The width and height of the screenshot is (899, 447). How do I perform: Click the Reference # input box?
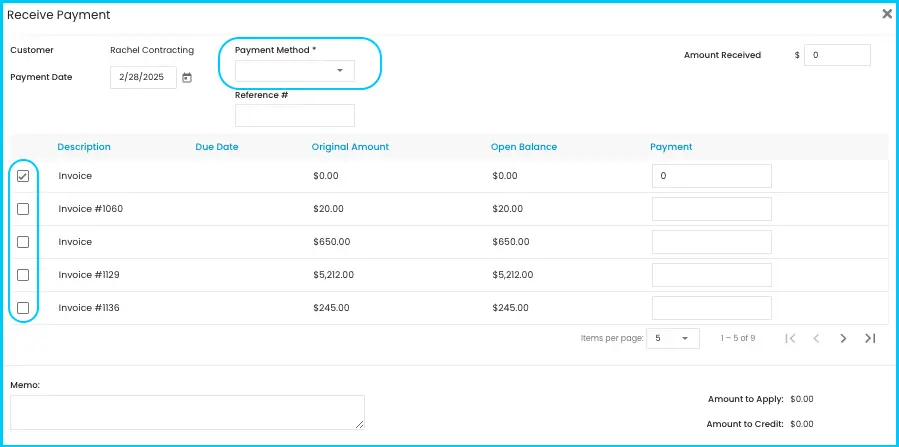tap(295, 115)
